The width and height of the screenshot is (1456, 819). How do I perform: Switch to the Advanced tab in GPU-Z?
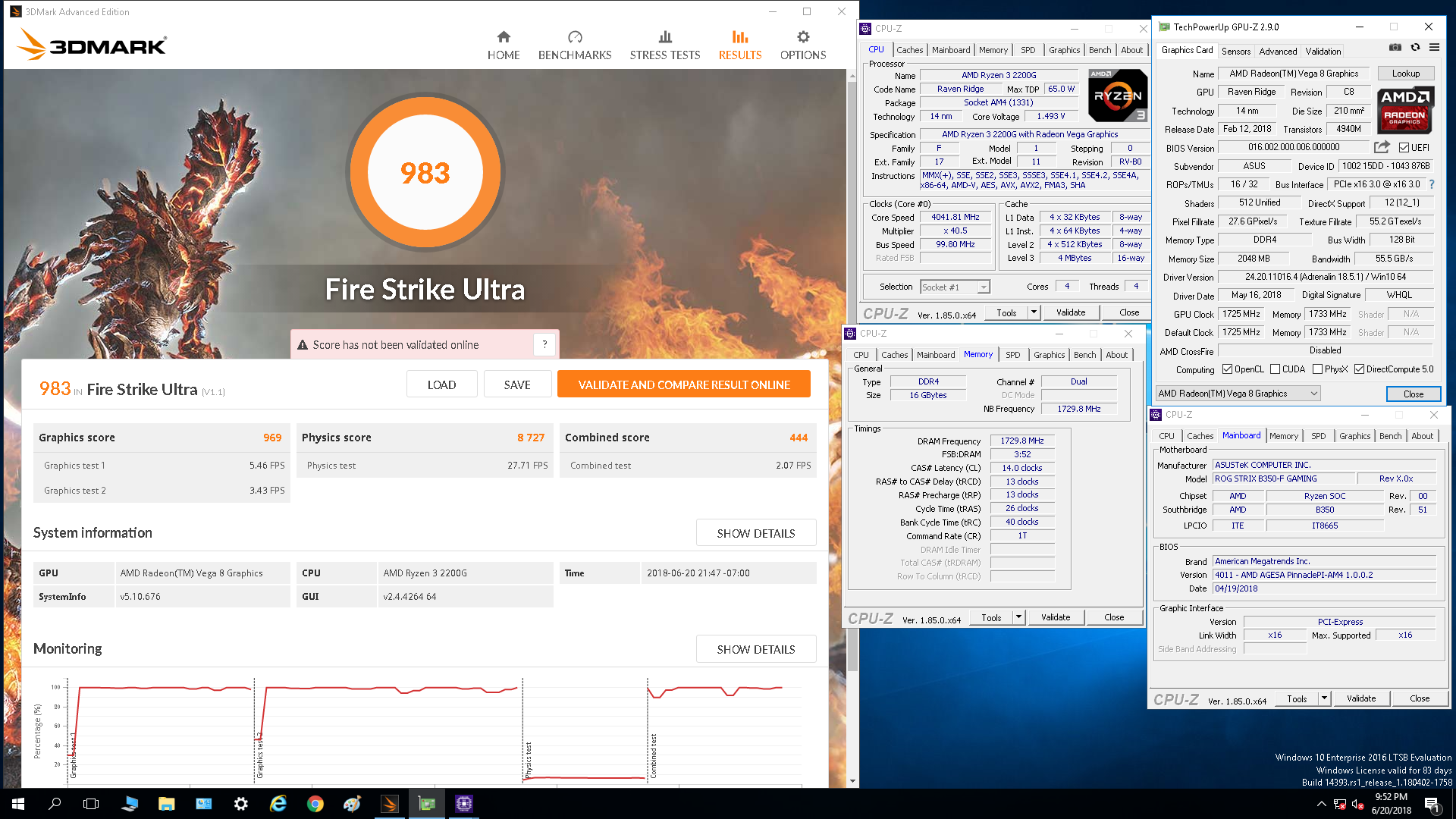point(1278,51)
